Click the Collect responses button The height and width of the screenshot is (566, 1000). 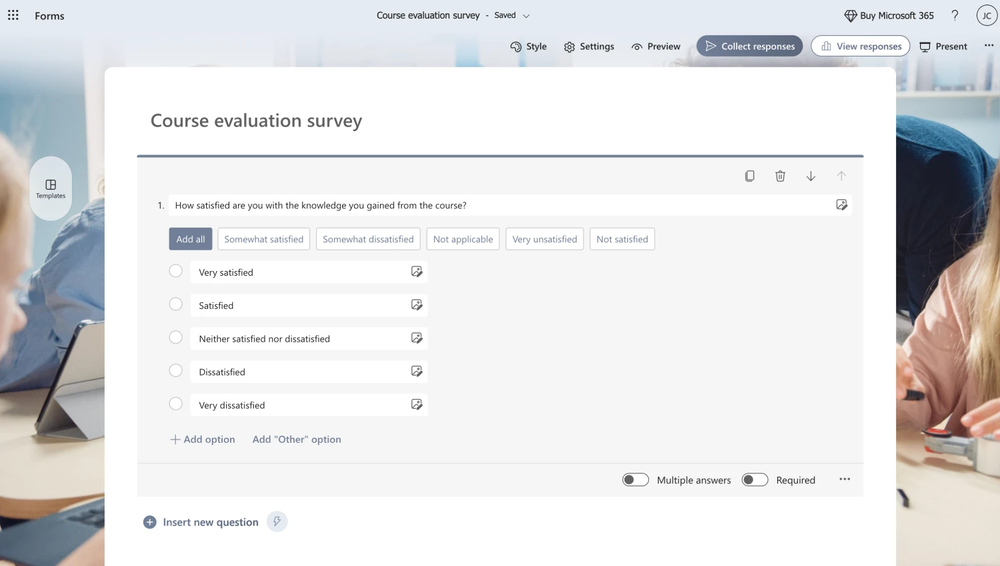tap(749, 46)
